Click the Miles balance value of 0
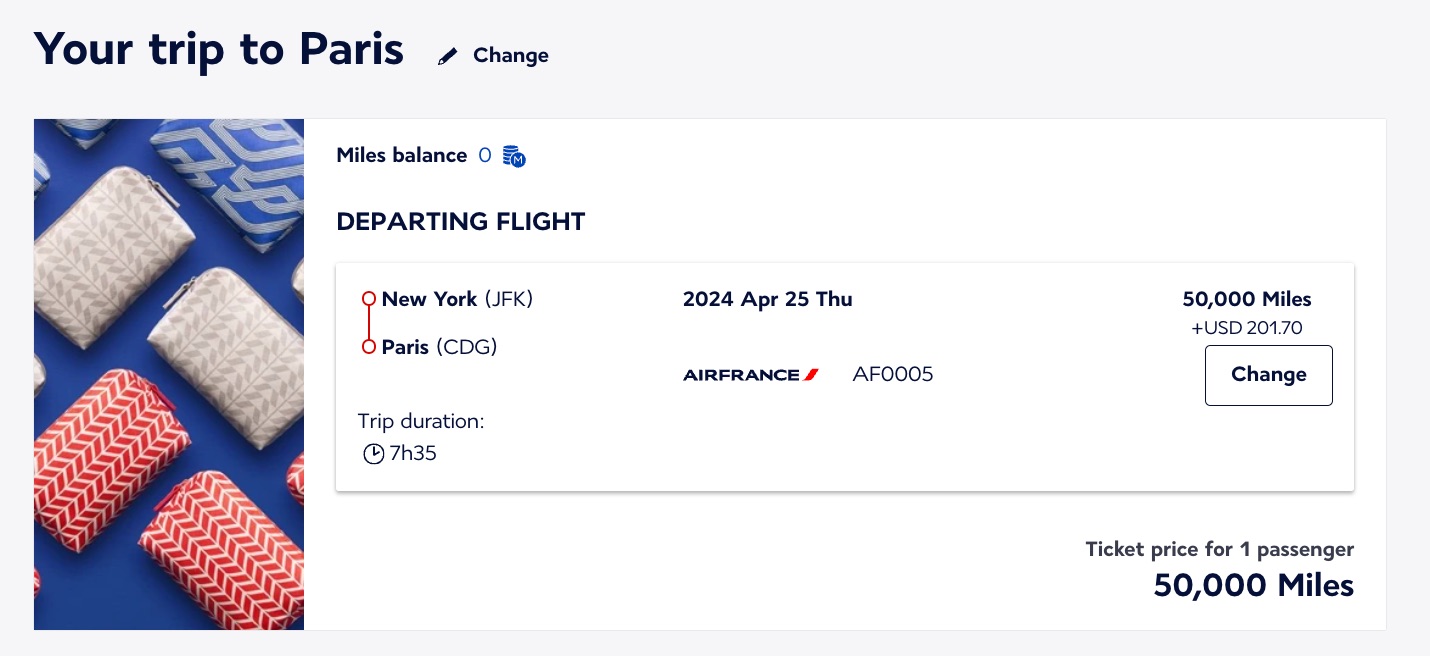This screenshot has width=1430, height=656. pyautogui.click(x=484, y=156)
